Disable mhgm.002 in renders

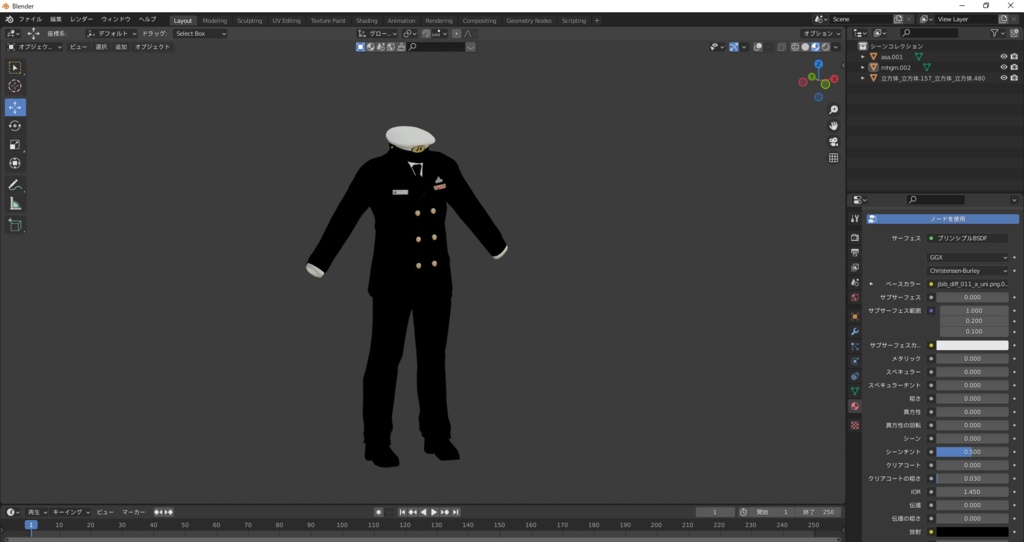pos(1014,67)
